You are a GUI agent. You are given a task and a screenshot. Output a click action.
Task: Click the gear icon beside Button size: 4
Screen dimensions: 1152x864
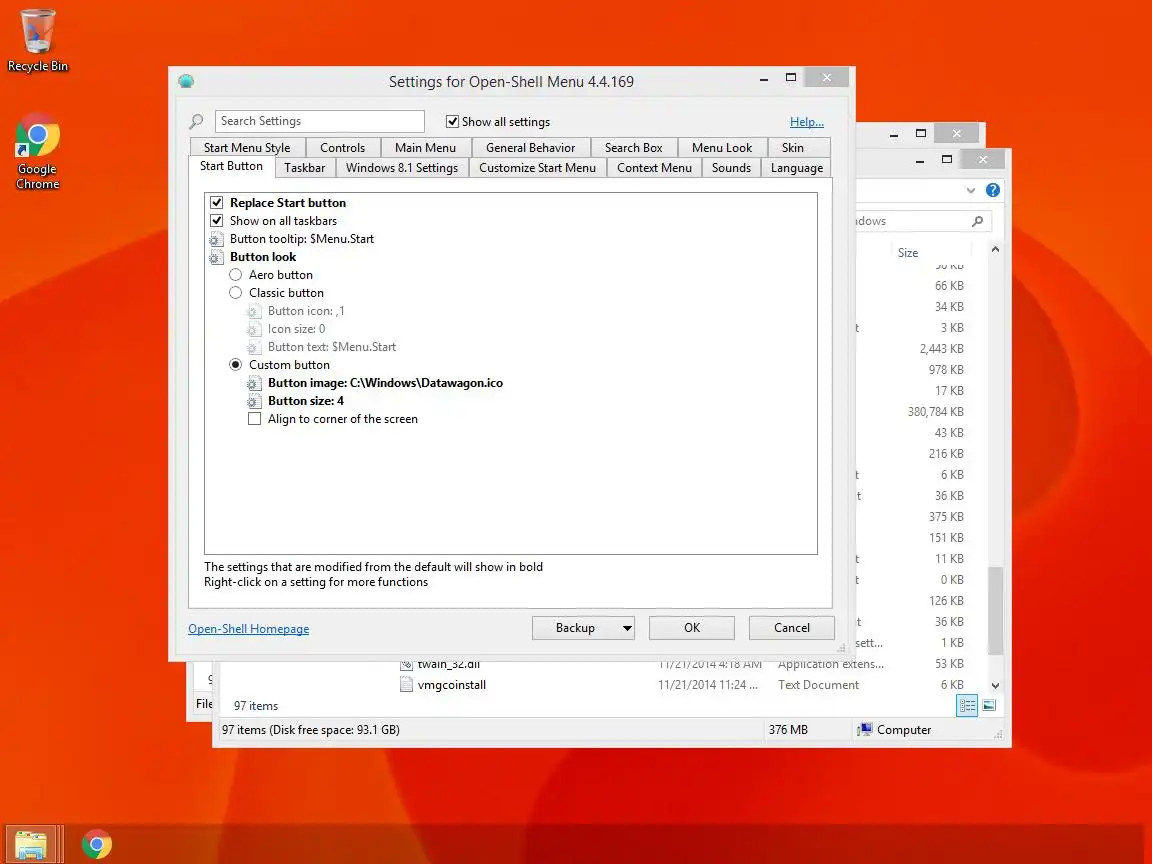point(254,401)
